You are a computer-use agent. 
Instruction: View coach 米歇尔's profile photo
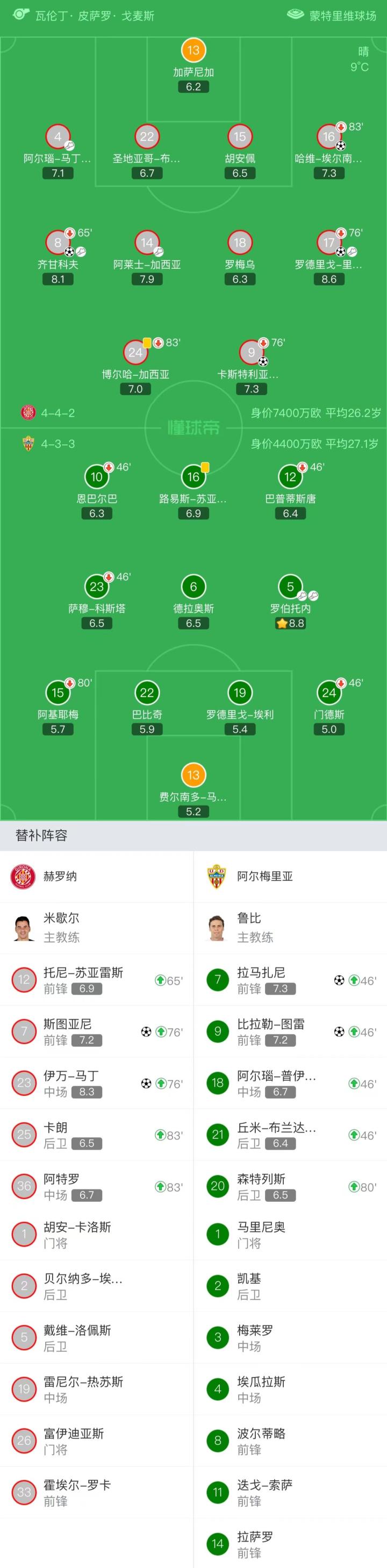pos(24,928)
